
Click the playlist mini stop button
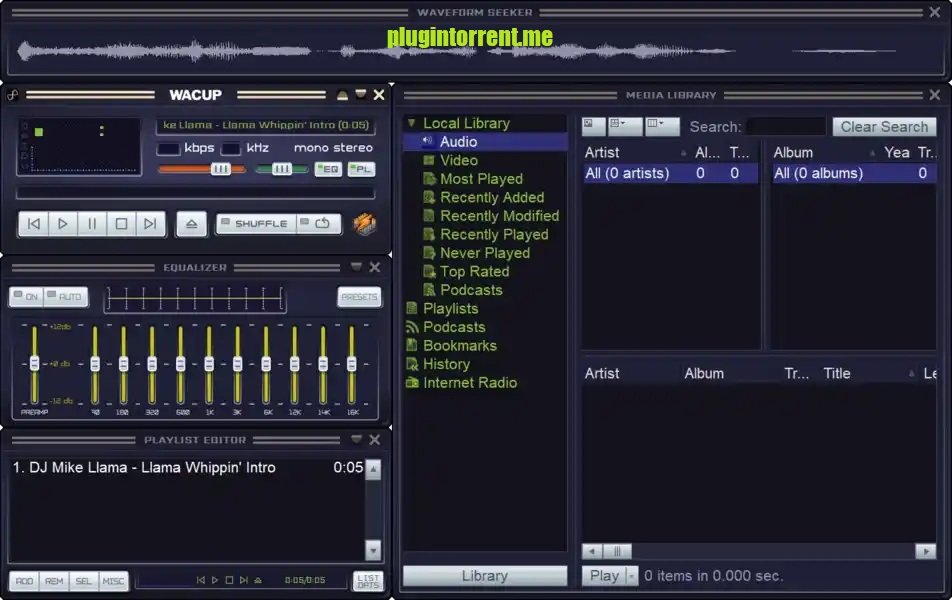pos(229,580)
